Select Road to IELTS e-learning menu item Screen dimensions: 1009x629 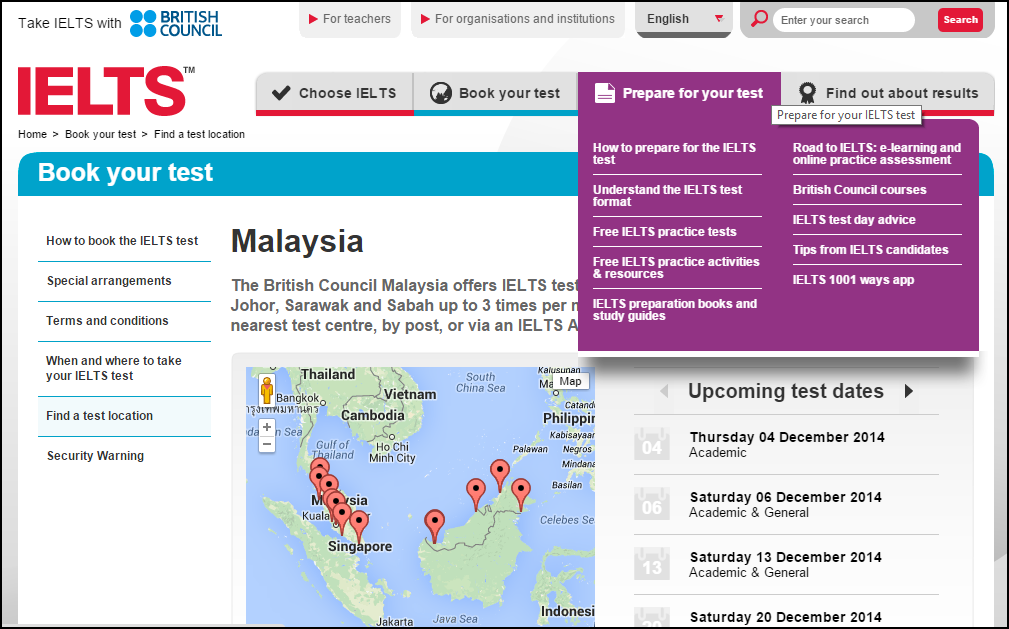coord(876,154)
